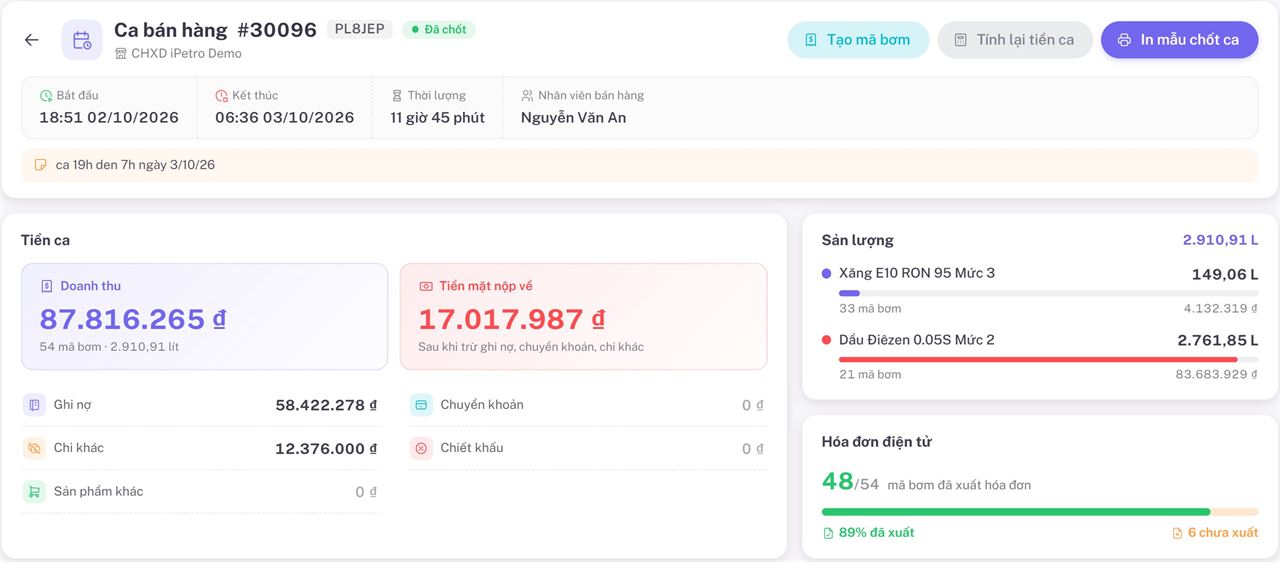This screenshot has width=1280, height=562.
Task: Go back with the left arrow icon
Action: (32, 40)
